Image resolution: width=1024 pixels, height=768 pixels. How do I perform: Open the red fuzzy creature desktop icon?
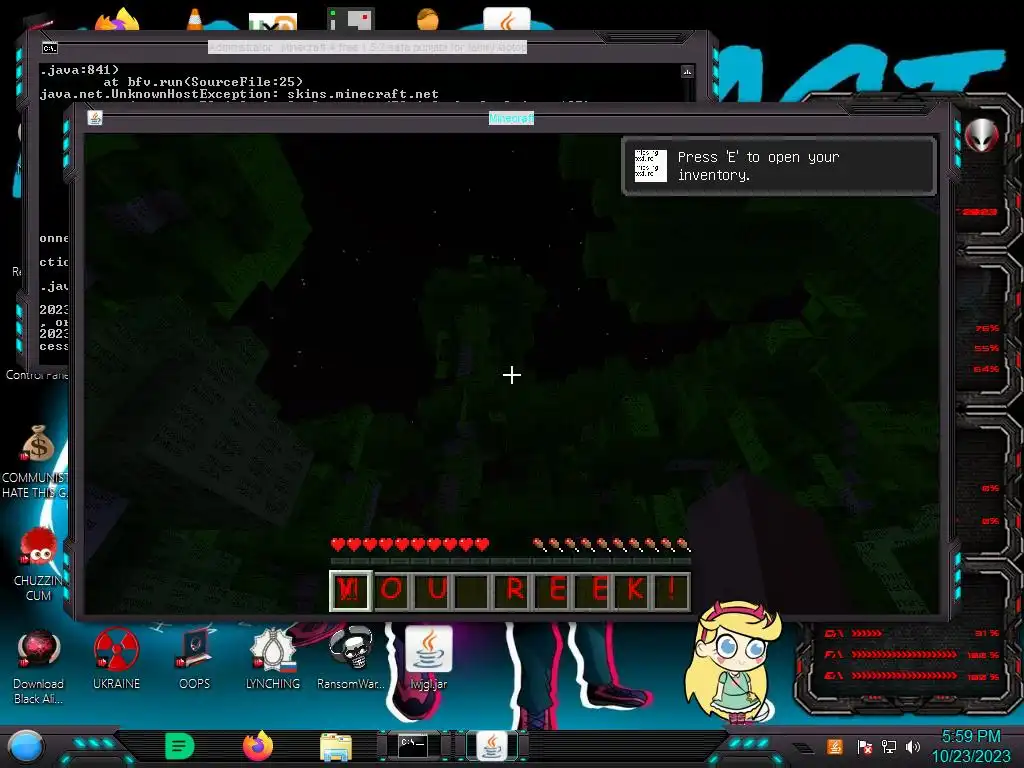tap(39, 547)
